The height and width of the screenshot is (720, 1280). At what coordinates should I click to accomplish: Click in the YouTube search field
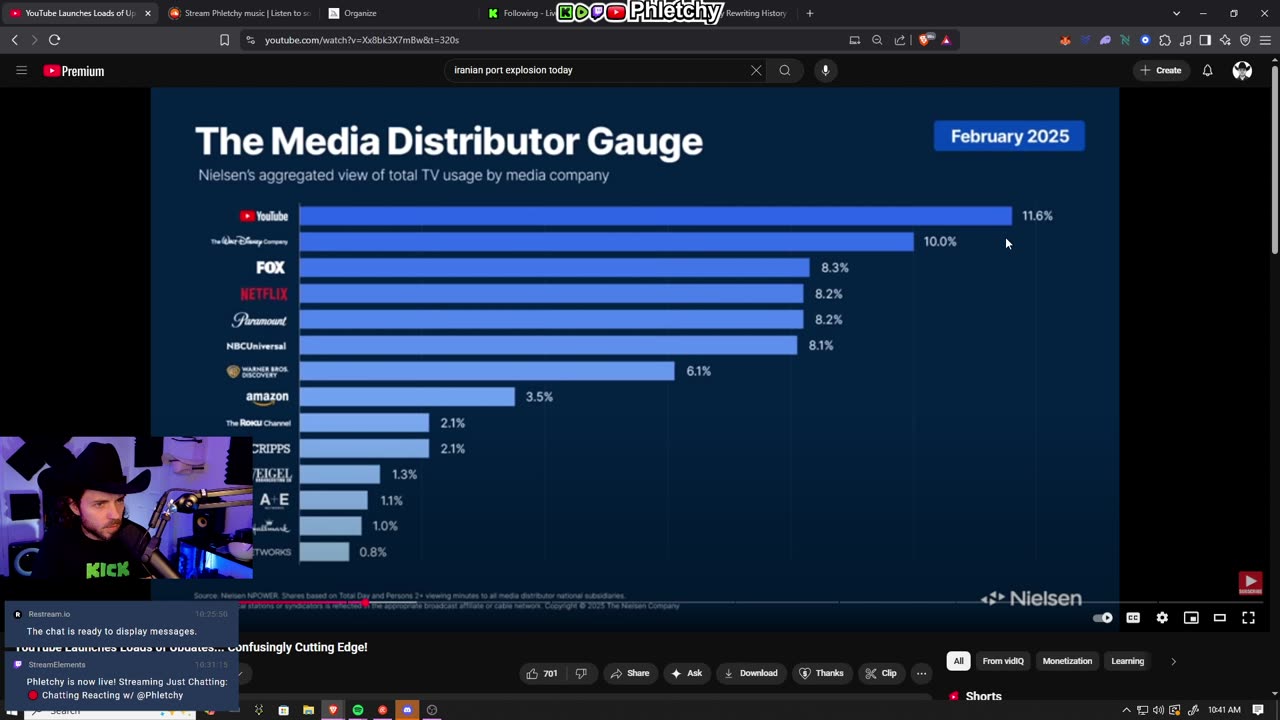click(x=598, y=70)
